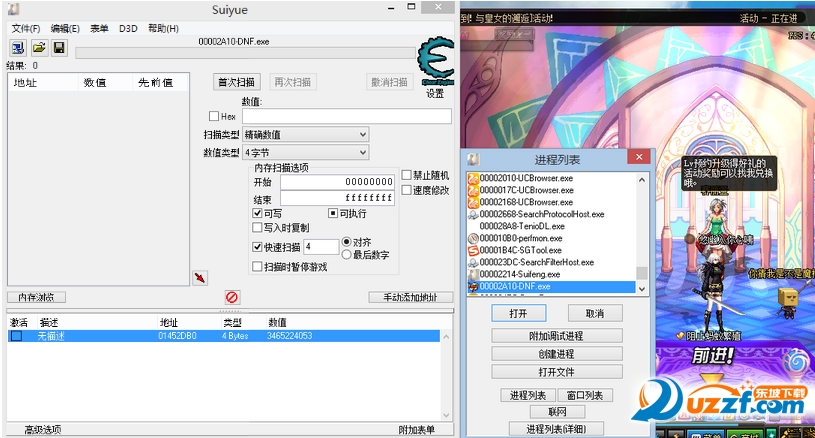Image resolution: width=815 pixels, height=438 pixels.
Task: Select 000028A8-TenioDL.exe process entry
Action: (522, 227)
